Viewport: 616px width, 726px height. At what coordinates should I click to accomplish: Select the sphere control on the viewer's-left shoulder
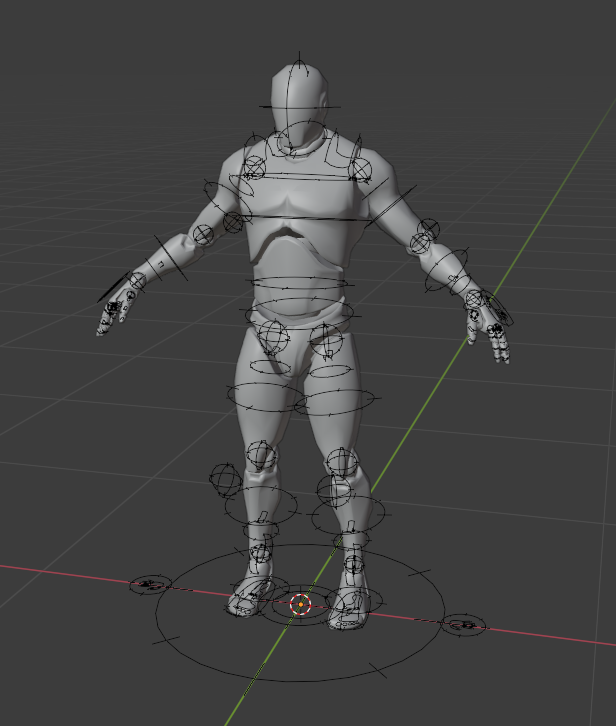pyautogui.click(x=254, y=168)
